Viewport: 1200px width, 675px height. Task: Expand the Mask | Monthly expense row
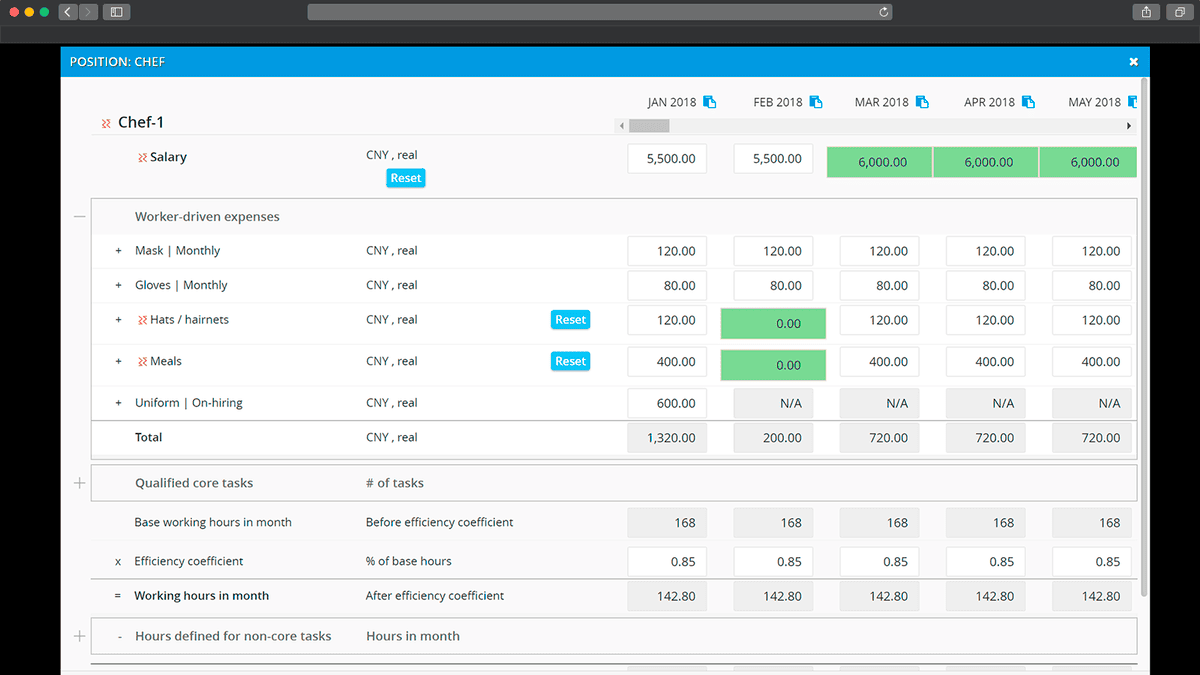(x=118, y=251)
